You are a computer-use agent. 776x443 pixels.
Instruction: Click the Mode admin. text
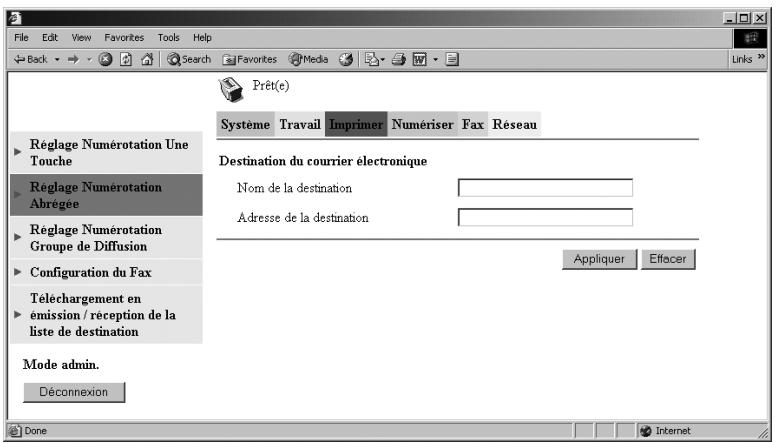[61, 365]
